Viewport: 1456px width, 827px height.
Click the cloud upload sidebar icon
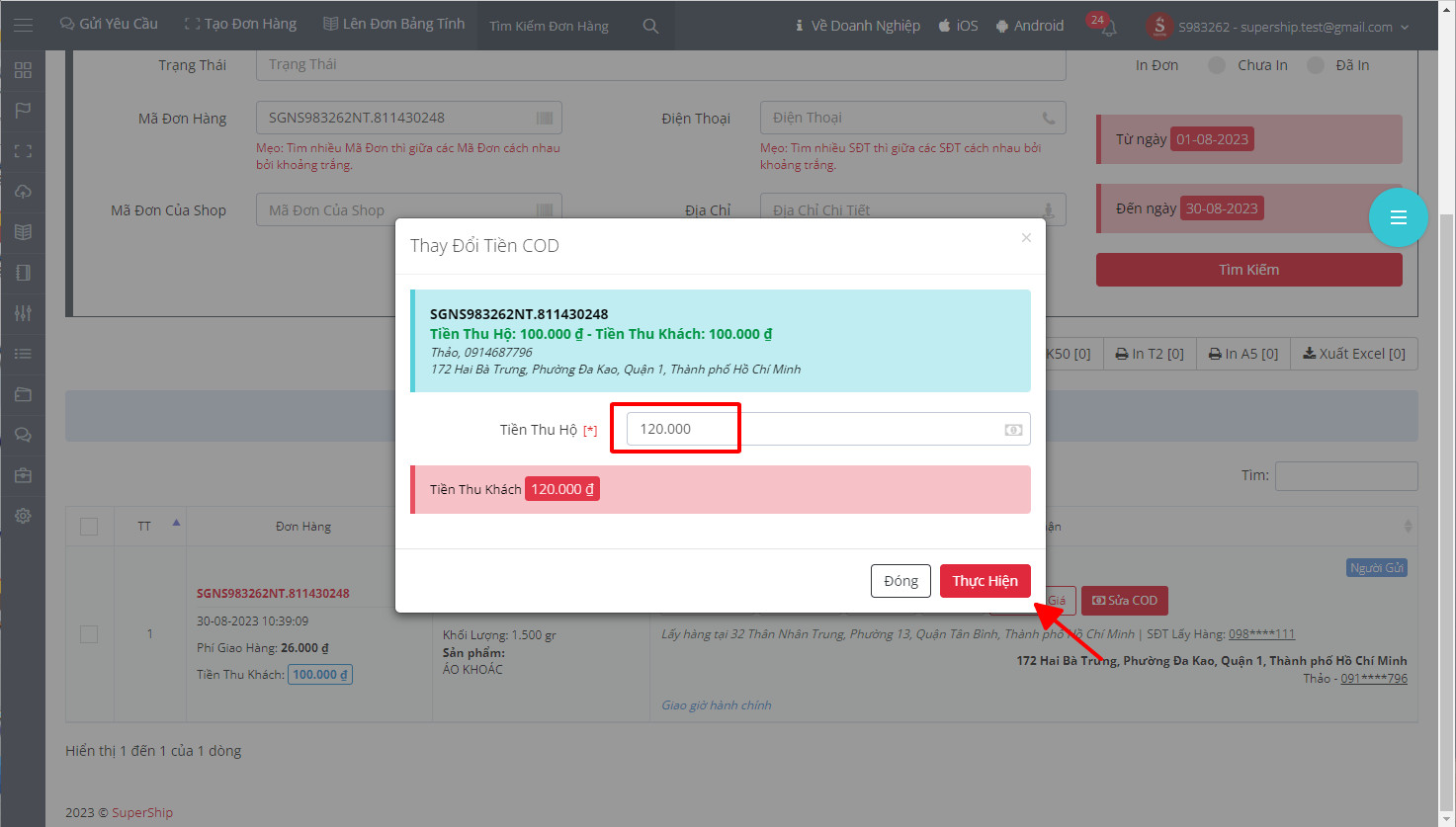tap(23, 192)
